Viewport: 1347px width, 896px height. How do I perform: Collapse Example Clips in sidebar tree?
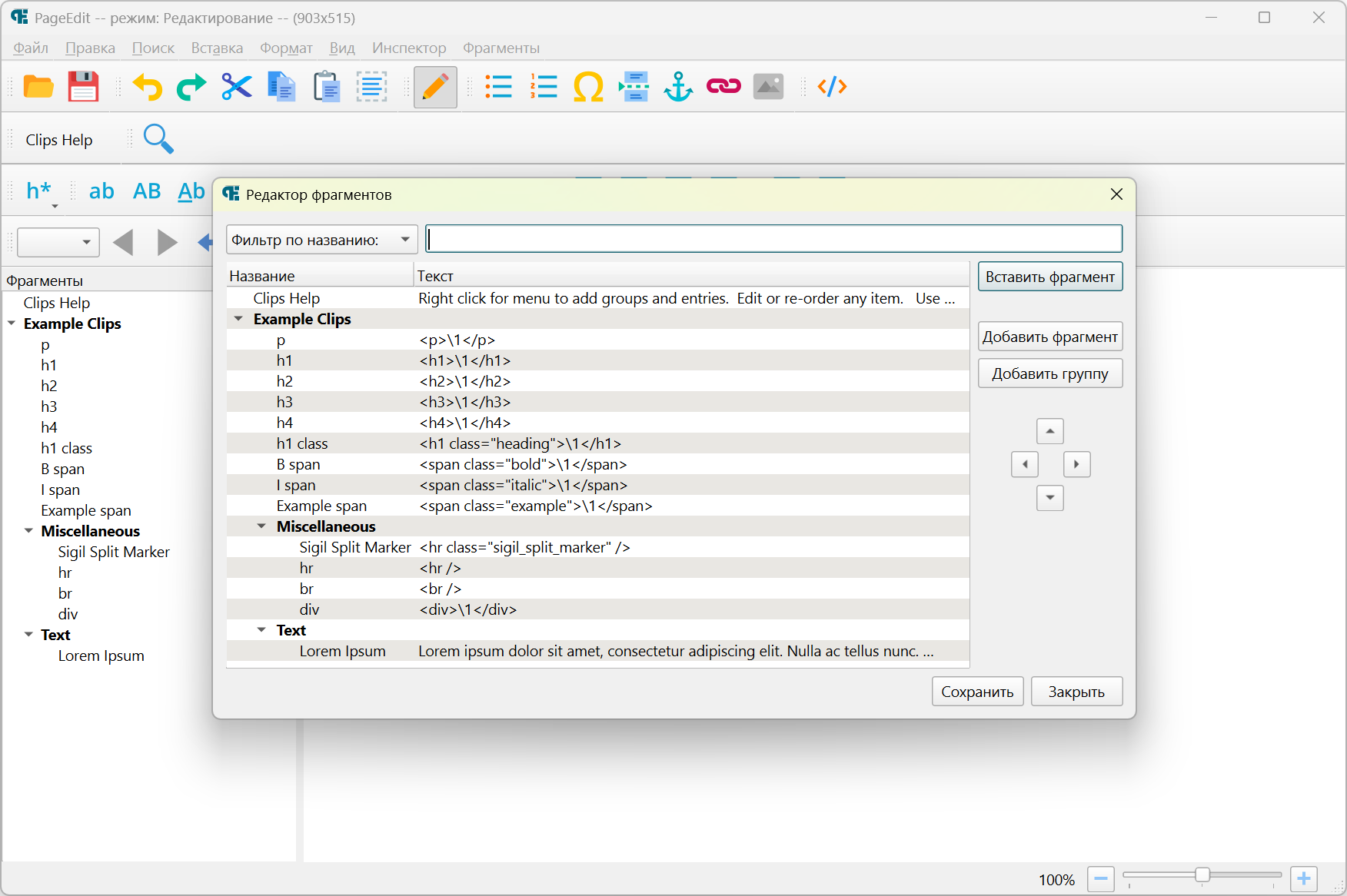coord(12,324)
